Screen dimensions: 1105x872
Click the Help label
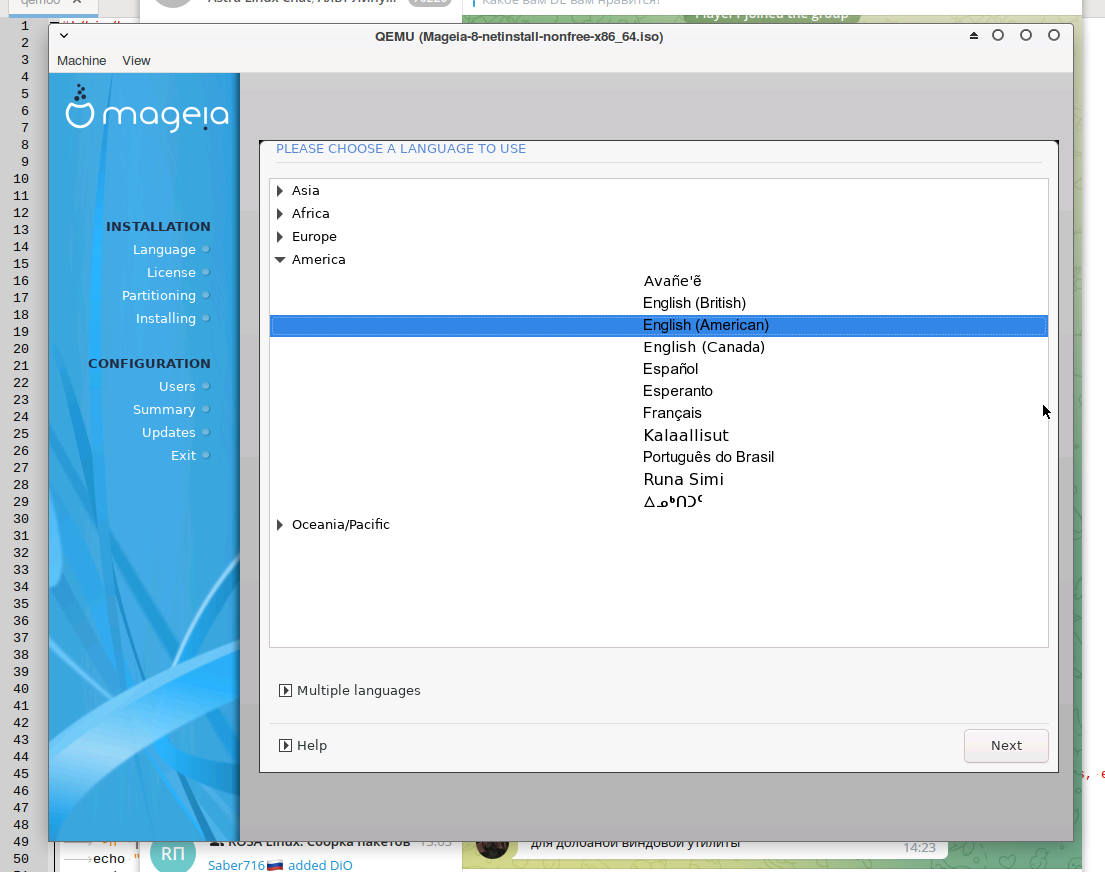tap(311, 745)
